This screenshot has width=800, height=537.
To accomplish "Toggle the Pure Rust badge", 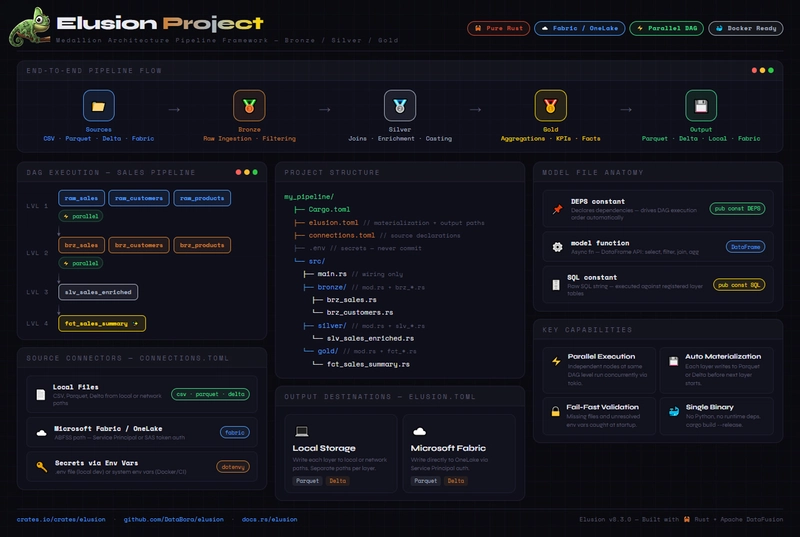I will click(498, 28).
